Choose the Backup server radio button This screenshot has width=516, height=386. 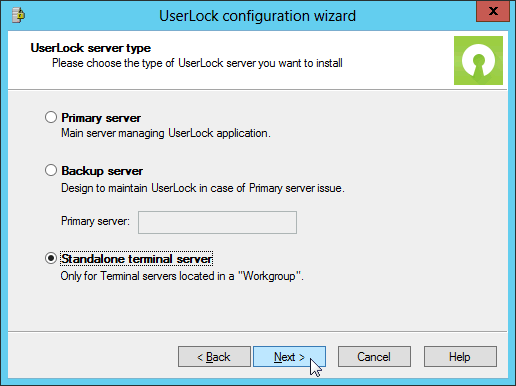51,170
